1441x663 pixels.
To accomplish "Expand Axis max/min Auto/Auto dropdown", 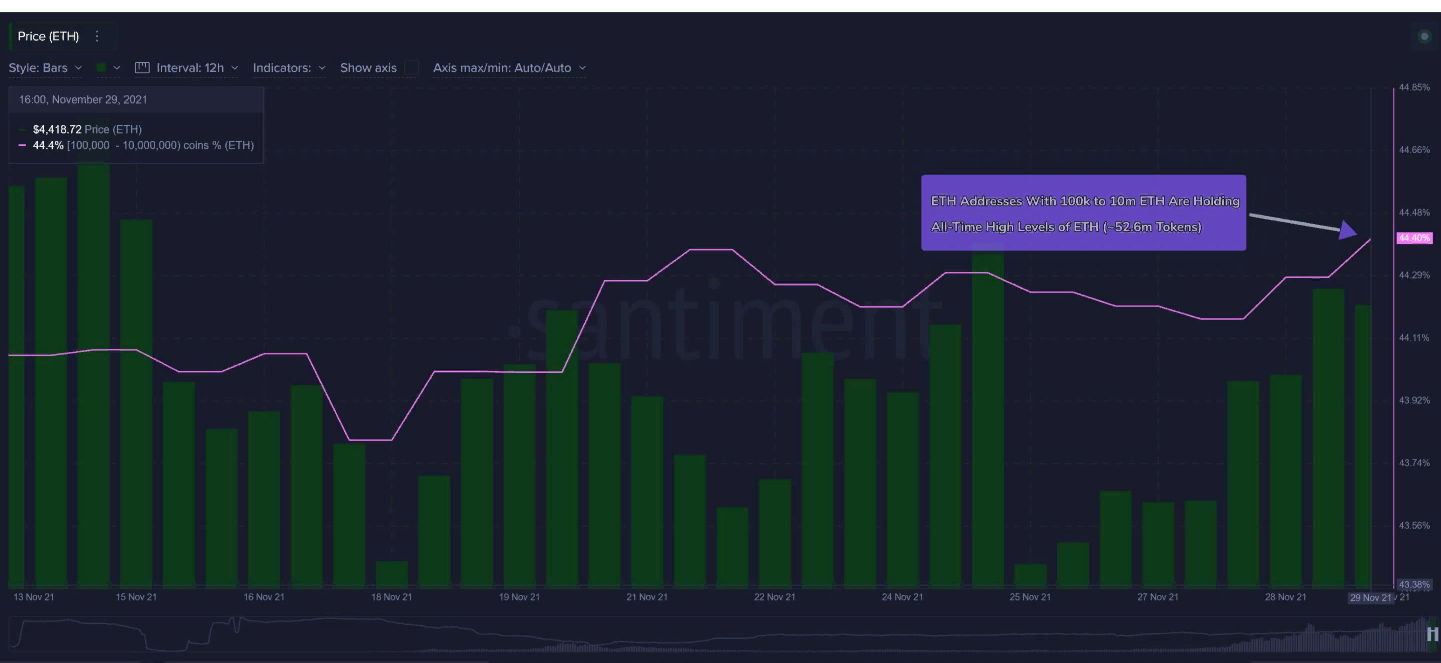I will (509, 68).
